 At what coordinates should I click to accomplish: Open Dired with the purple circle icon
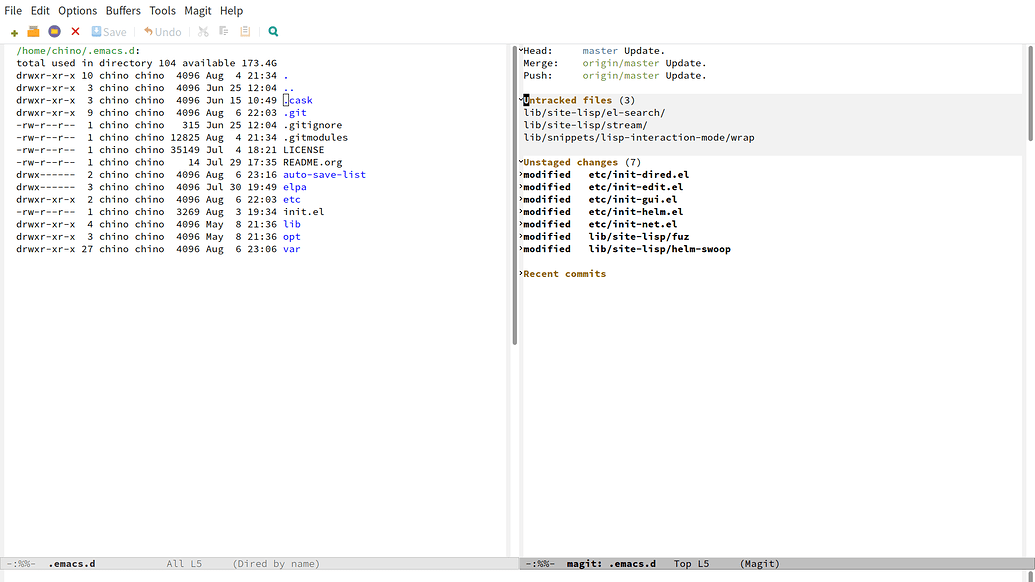point(54,32)
